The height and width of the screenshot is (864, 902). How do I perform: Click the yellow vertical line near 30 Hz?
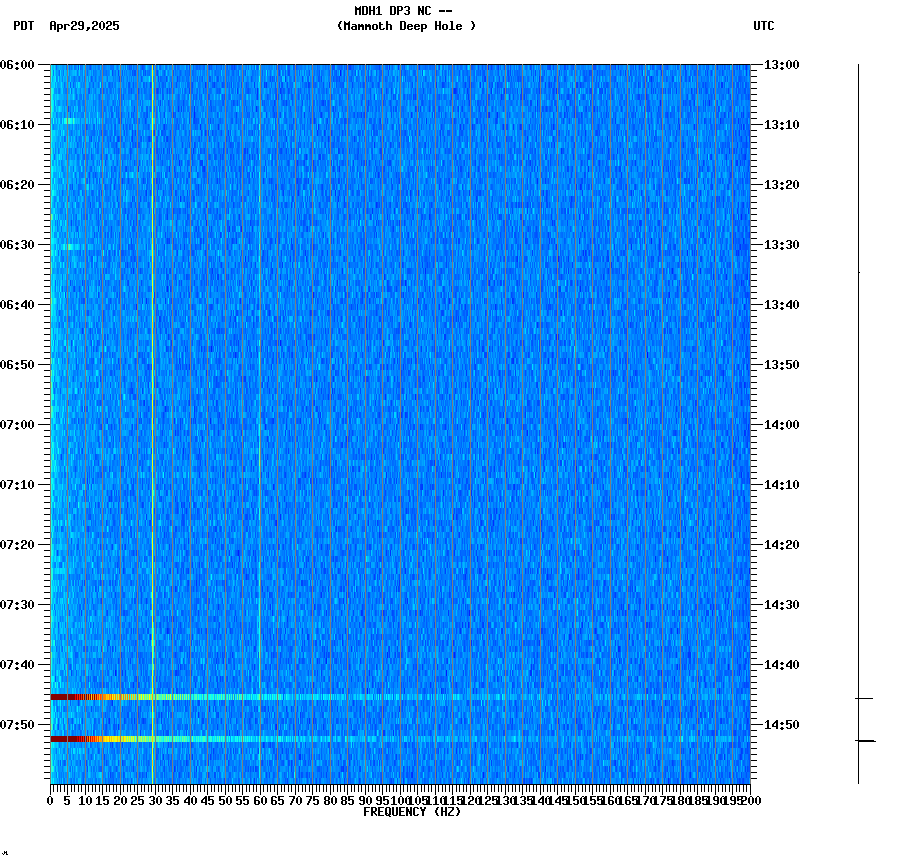(152, 400)
